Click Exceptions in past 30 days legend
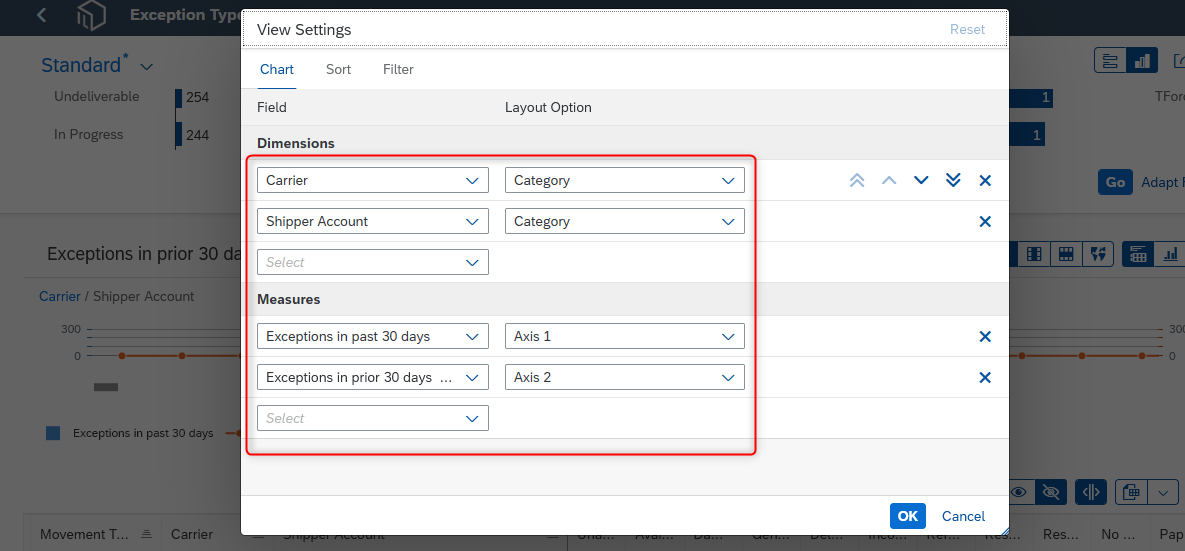1185x551 pixels. (130, 433)
